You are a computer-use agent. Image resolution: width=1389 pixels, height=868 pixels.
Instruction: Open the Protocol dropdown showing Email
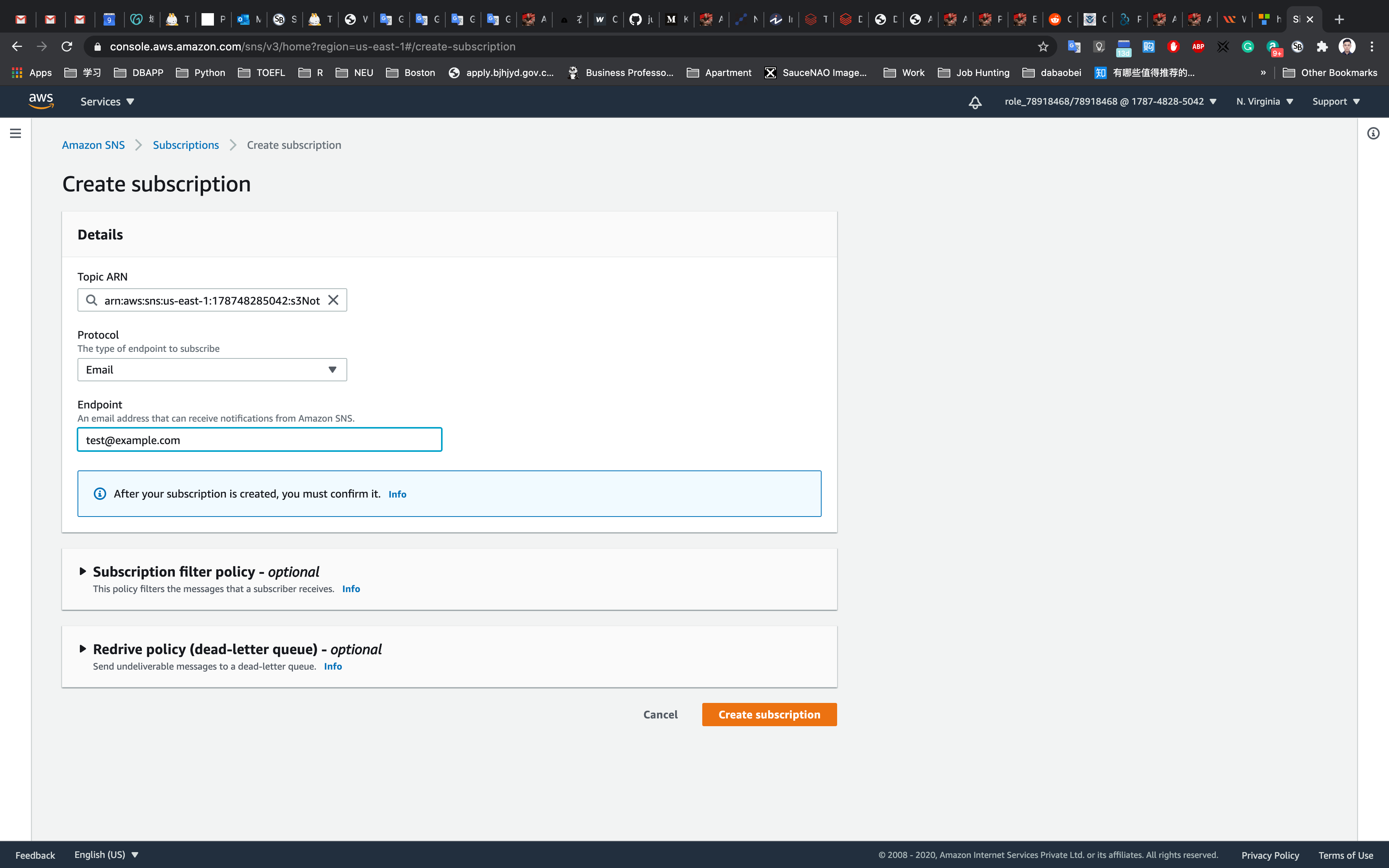212,370
